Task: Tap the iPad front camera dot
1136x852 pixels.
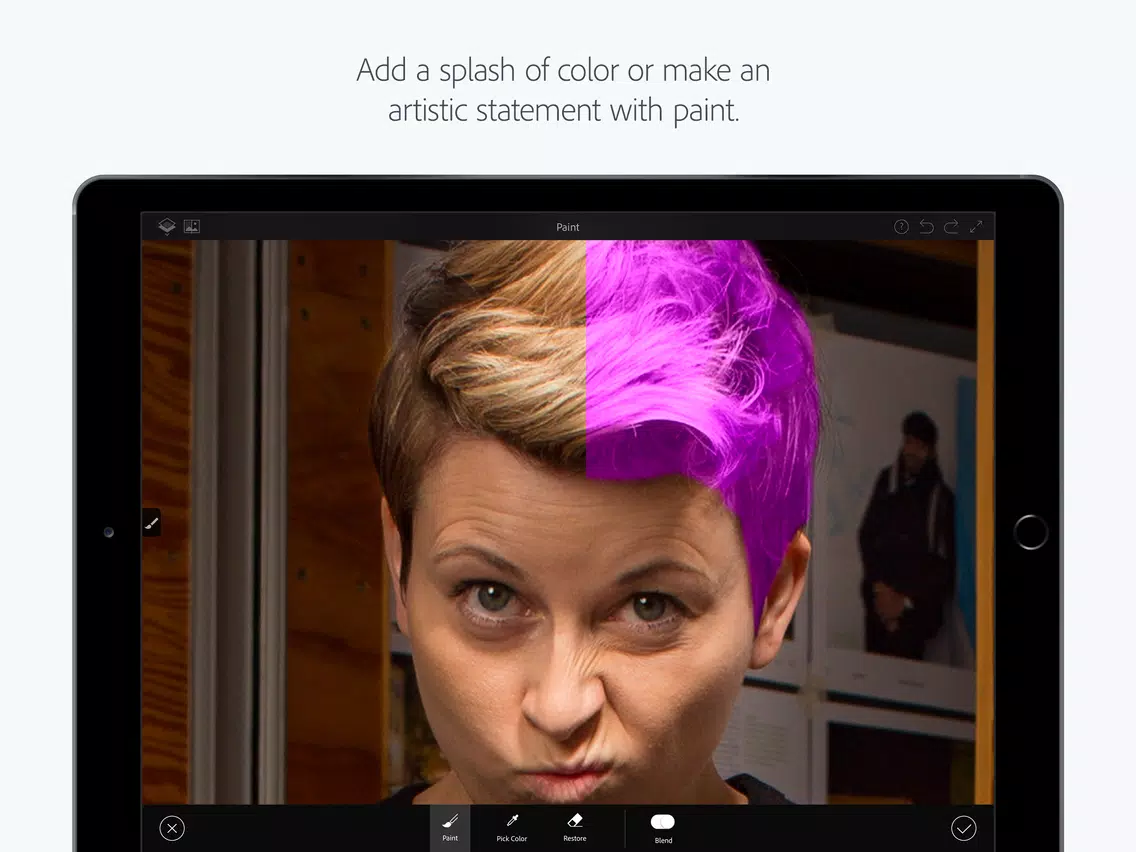Action: 108,532
